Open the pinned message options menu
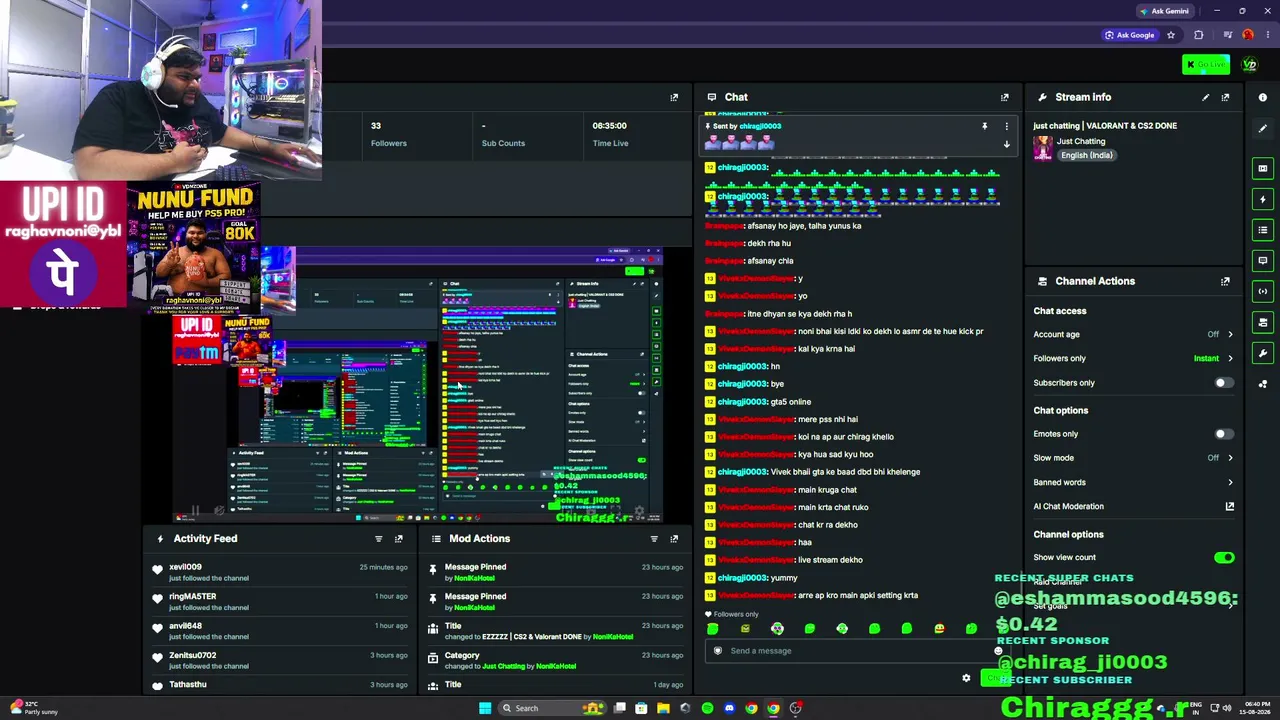 [x=1006, y=126]
